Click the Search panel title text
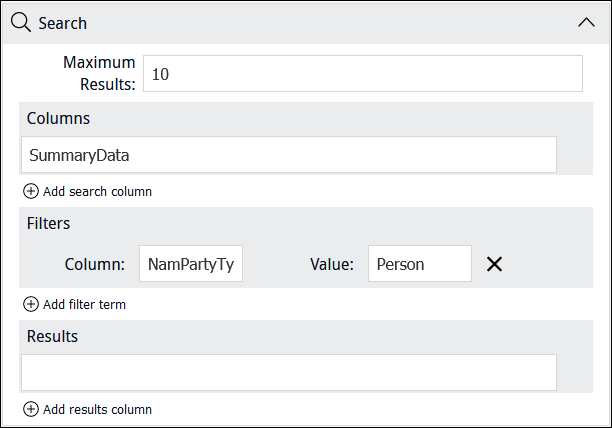Viewport: 612px width, 428px height. [x=62, y=23]
